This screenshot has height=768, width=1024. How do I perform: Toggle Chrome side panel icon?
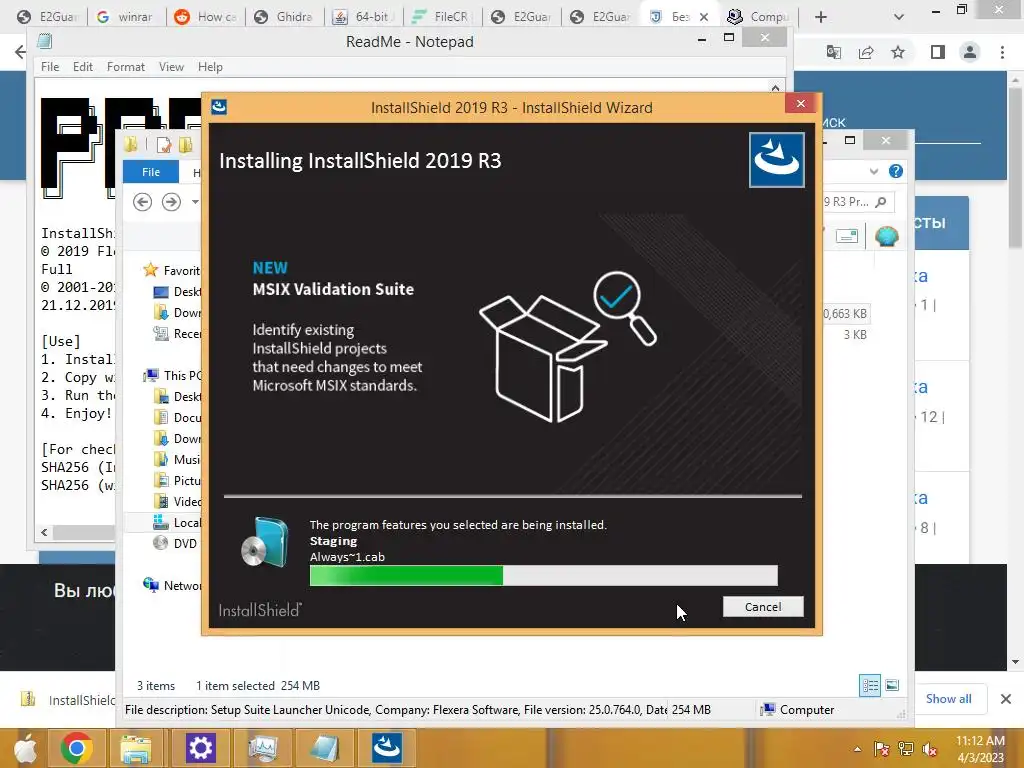pyautogui.click(x=938, y=52)
